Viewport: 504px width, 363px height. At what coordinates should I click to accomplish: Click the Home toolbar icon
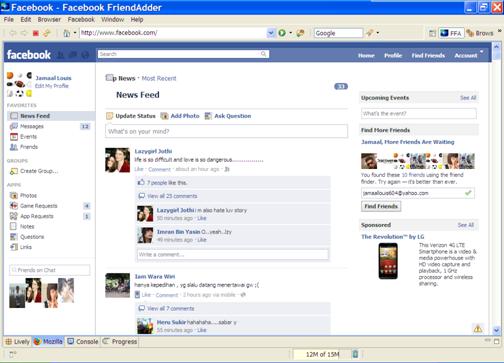pos(67,33)
